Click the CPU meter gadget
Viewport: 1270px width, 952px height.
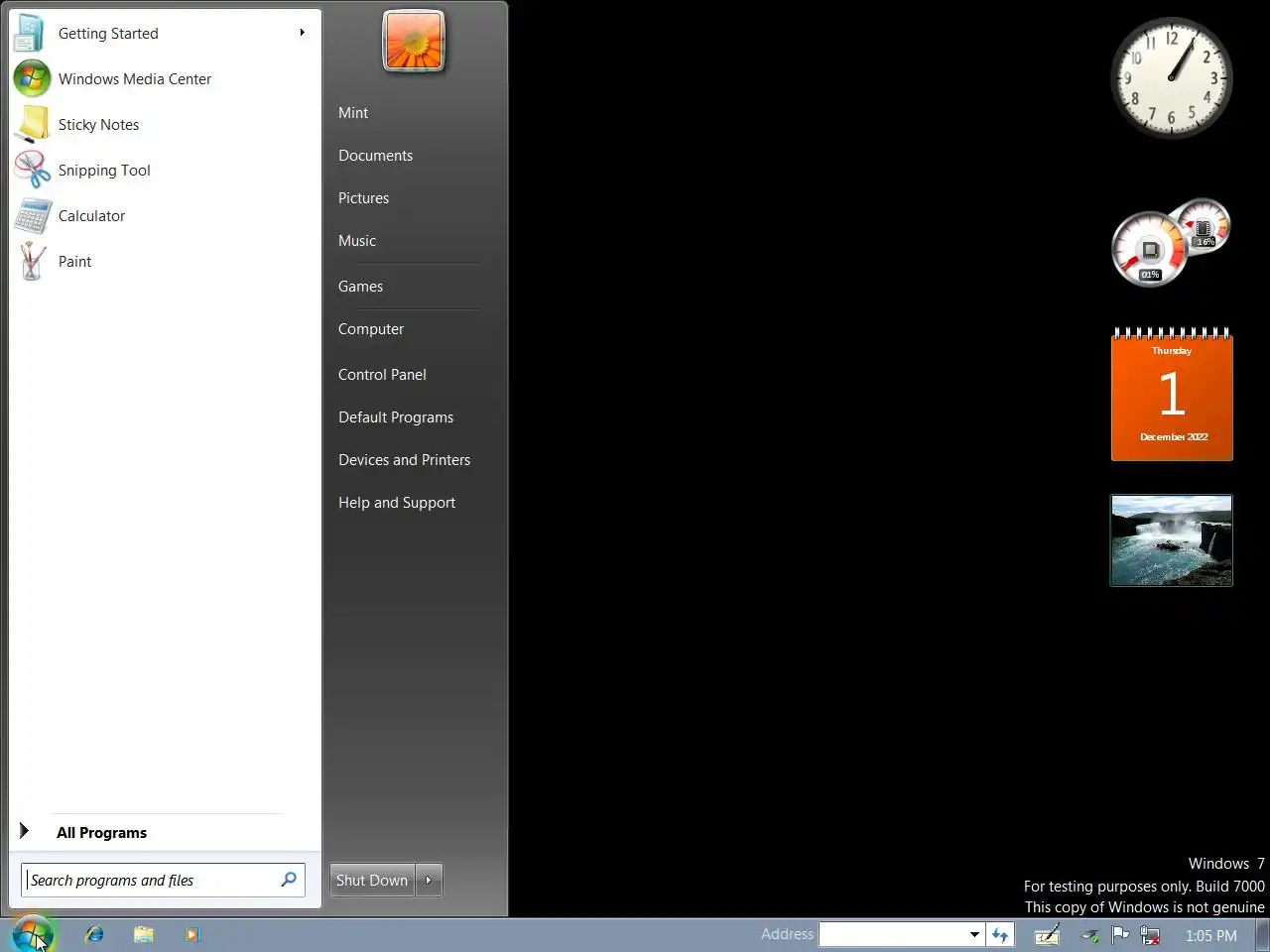(x=1171, y=244)
